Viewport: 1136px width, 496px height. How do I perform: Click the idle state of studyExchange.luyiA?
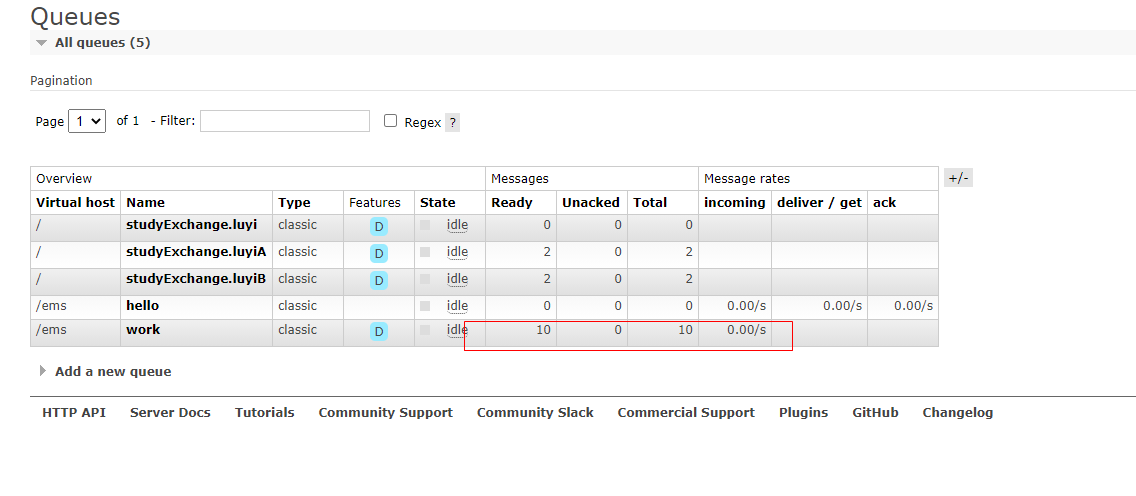tap(457, 252)
